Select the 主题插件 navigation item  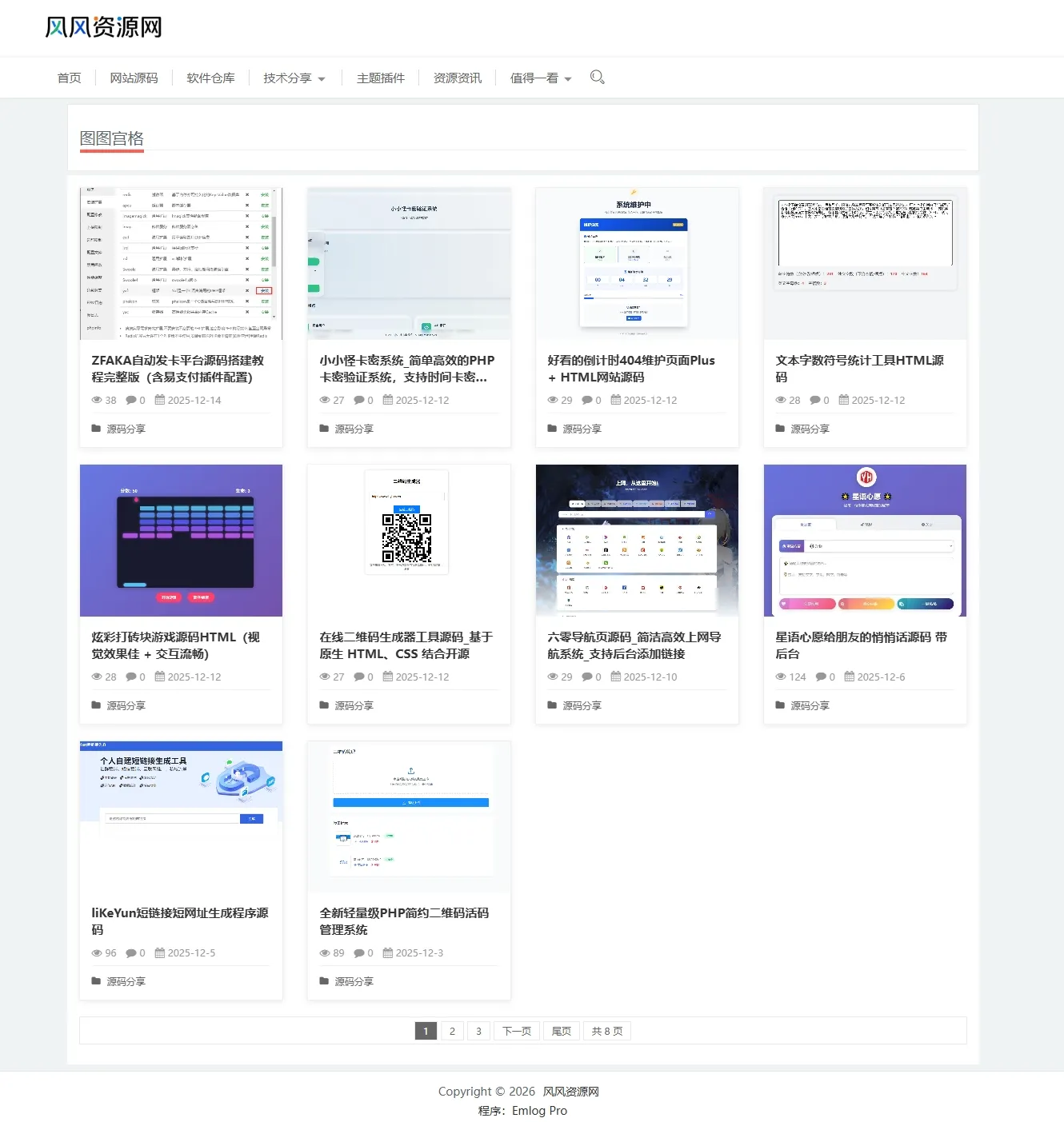(x=381, y=78)
